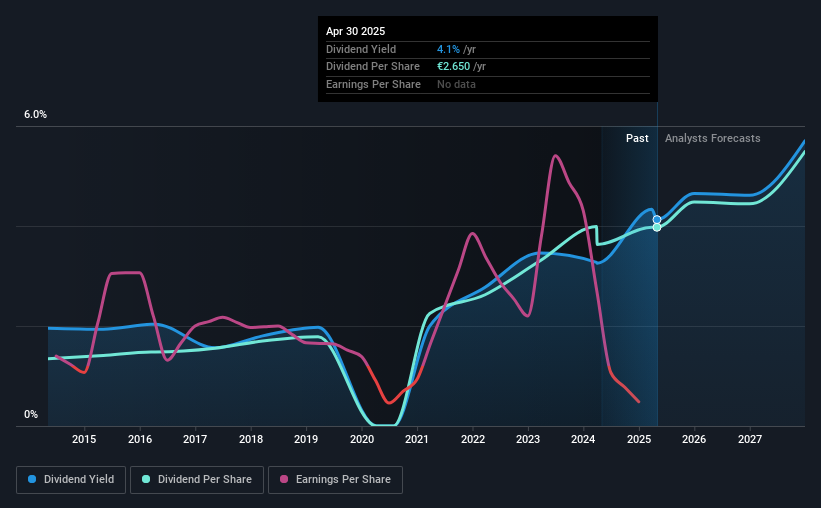
Task: Click the Dividend Yield row label in tooltip
Action: (x=361, y=49)
